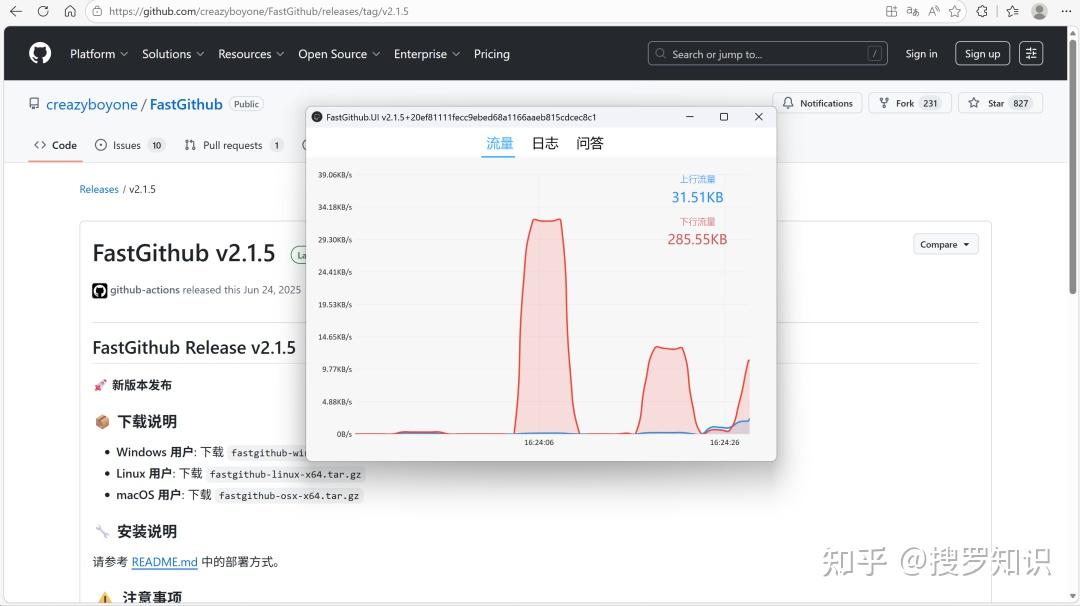Viewport: 1080px width, 606px height.
Task: Expand the Open Source menu
Action: coord(339,54)
